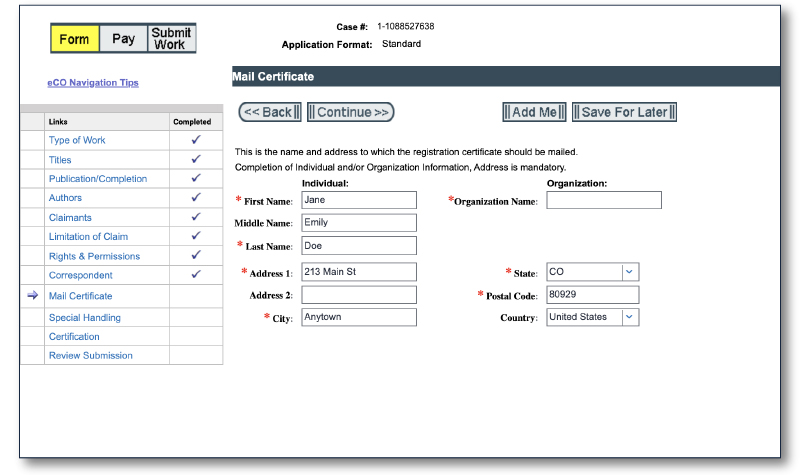This screenshot has height=475, width=800.
Task: Click Save For Later button
Action: [x=624, y=112]
